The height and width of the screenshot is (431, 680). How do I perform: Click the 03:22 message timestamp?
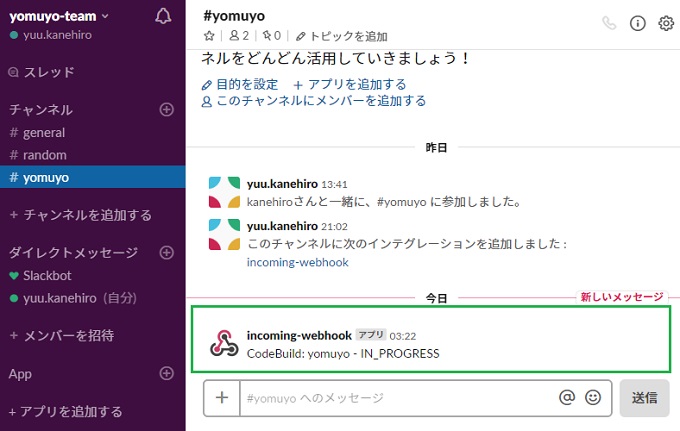[x=402, y=336]
